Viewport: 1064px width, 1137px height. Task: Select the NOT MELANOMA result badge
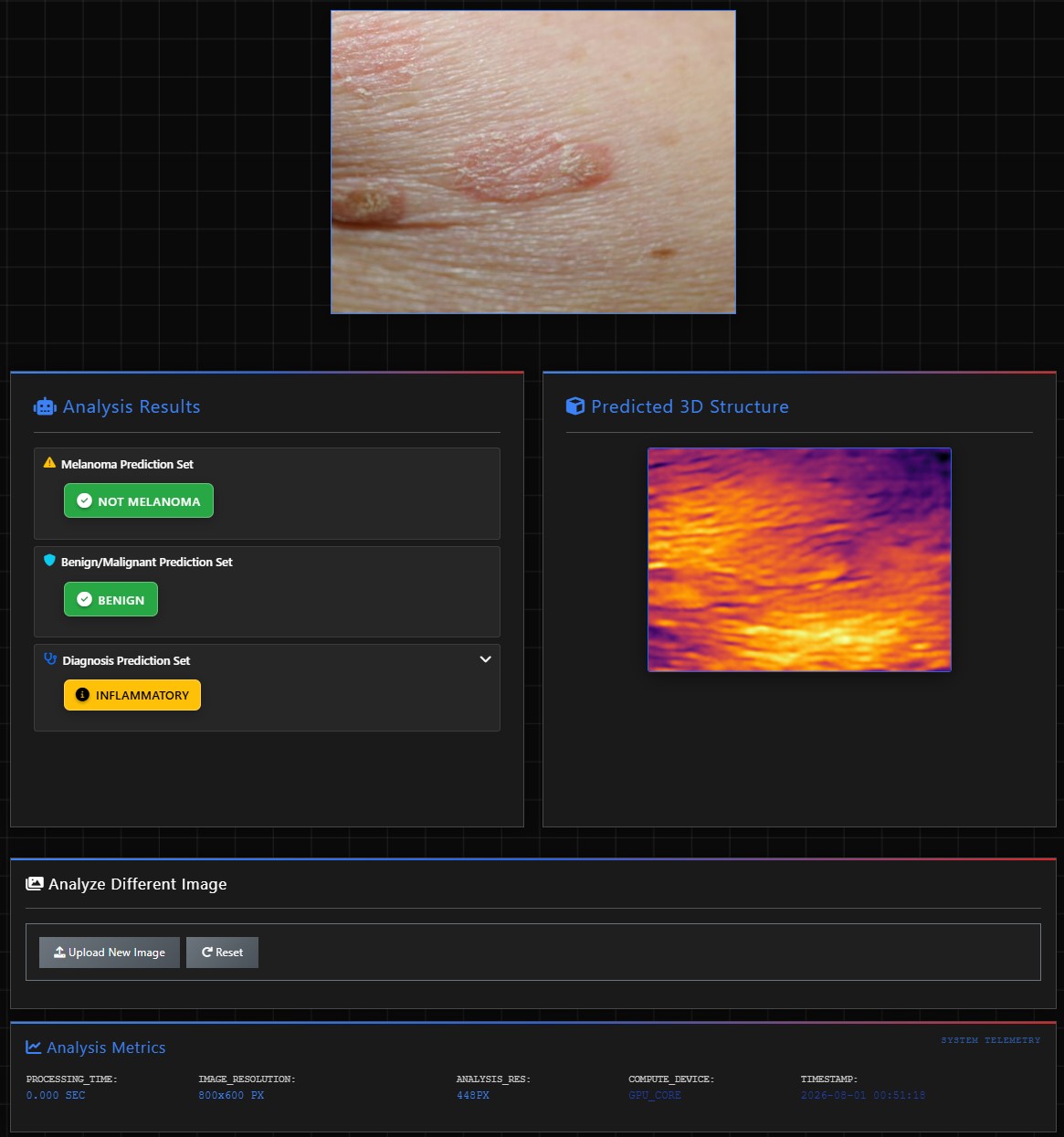139,500
